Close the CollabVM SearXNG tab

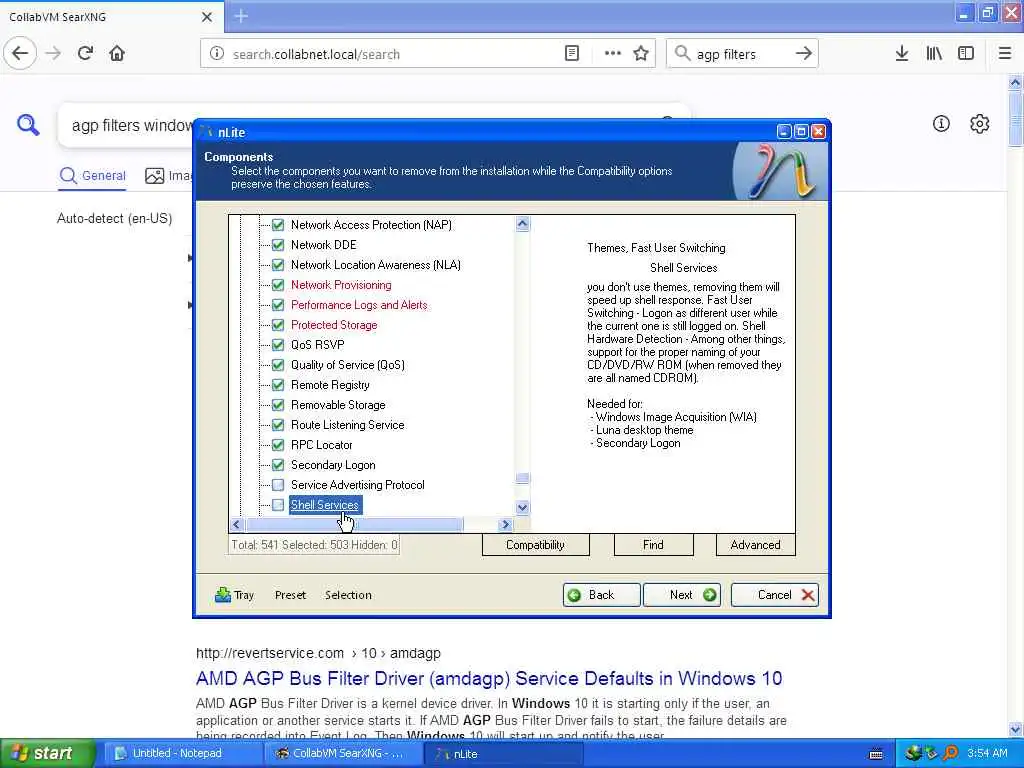click(x=207, y=17)
